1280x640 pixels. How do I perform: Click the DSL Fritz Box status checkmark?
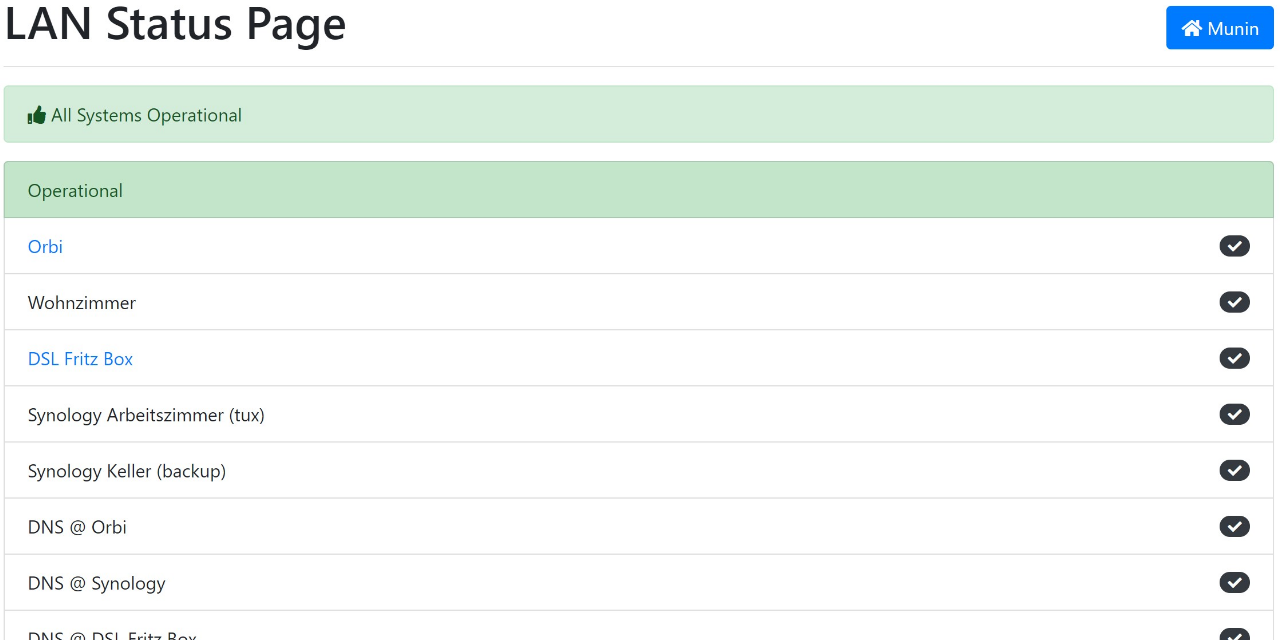tap(1234, 358)
